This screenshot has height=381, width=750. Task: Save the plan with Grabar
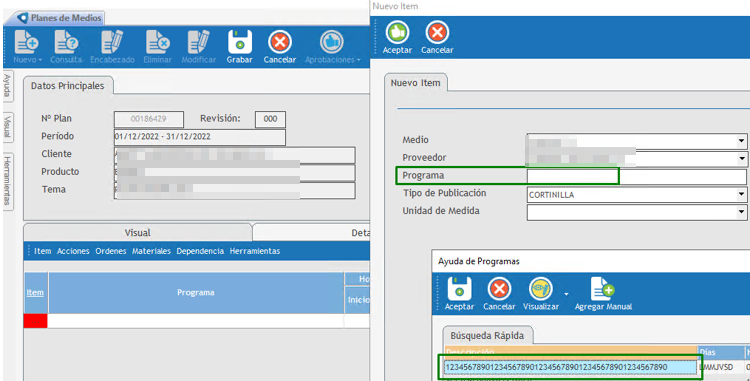(240, 47)
